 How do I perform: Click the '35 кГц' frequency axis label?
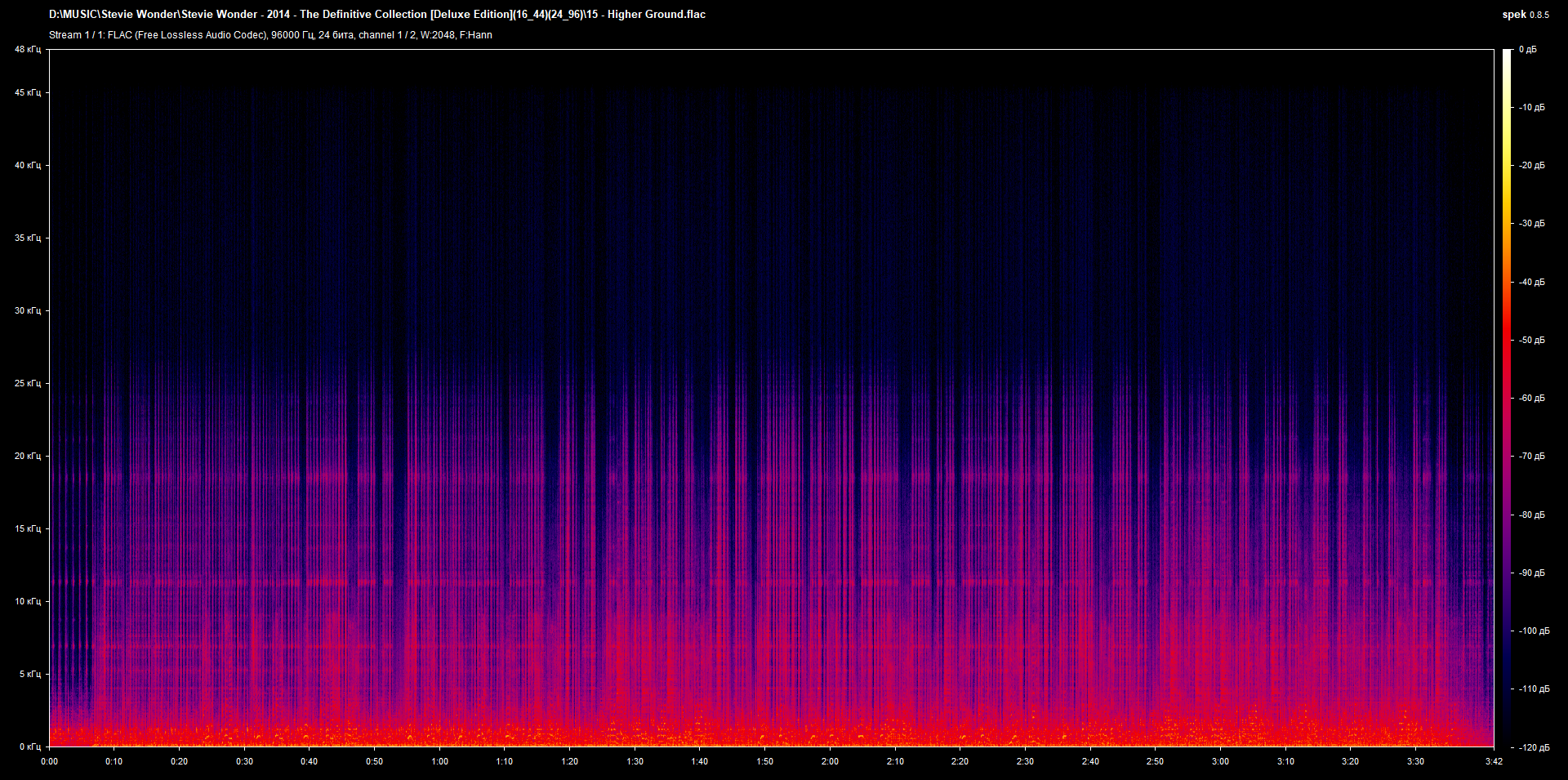pos(28,238)
